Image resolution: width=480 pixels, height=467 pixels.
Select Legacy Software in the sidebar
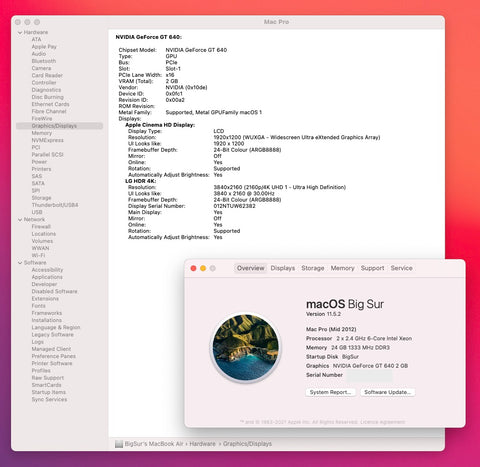pos(52,335)
